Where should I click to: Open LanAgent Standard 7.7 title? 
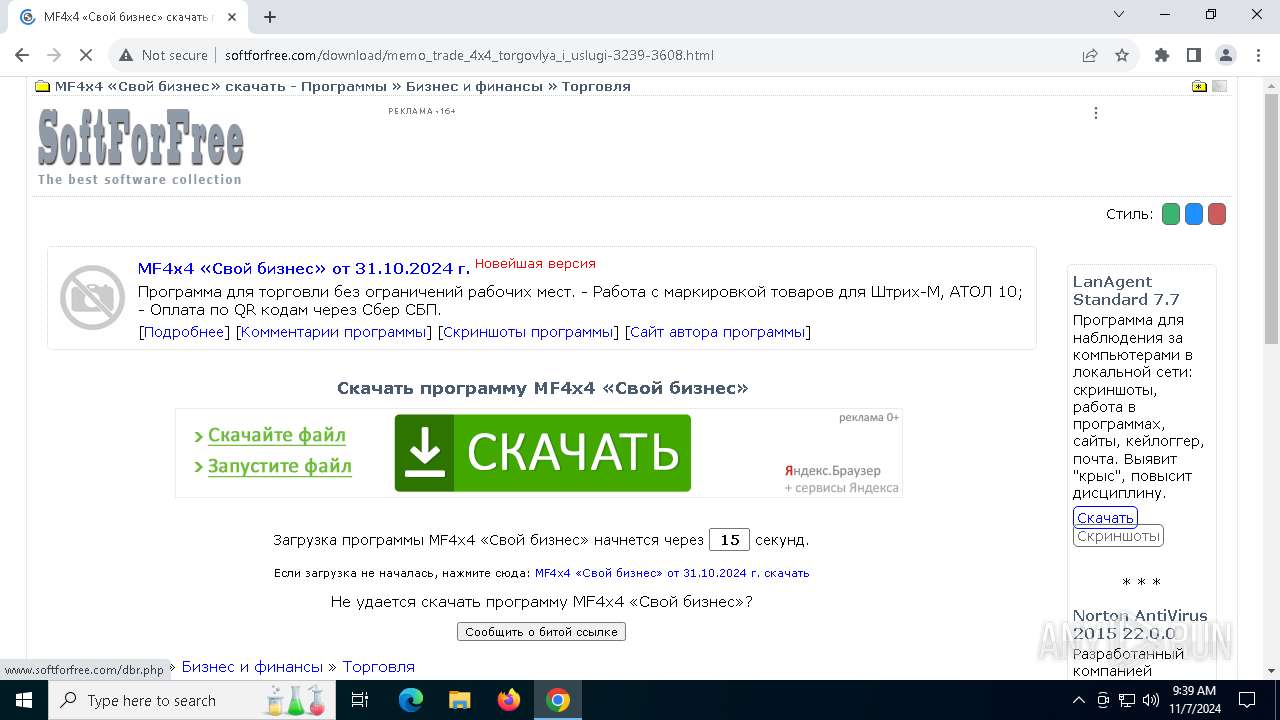1126,290
